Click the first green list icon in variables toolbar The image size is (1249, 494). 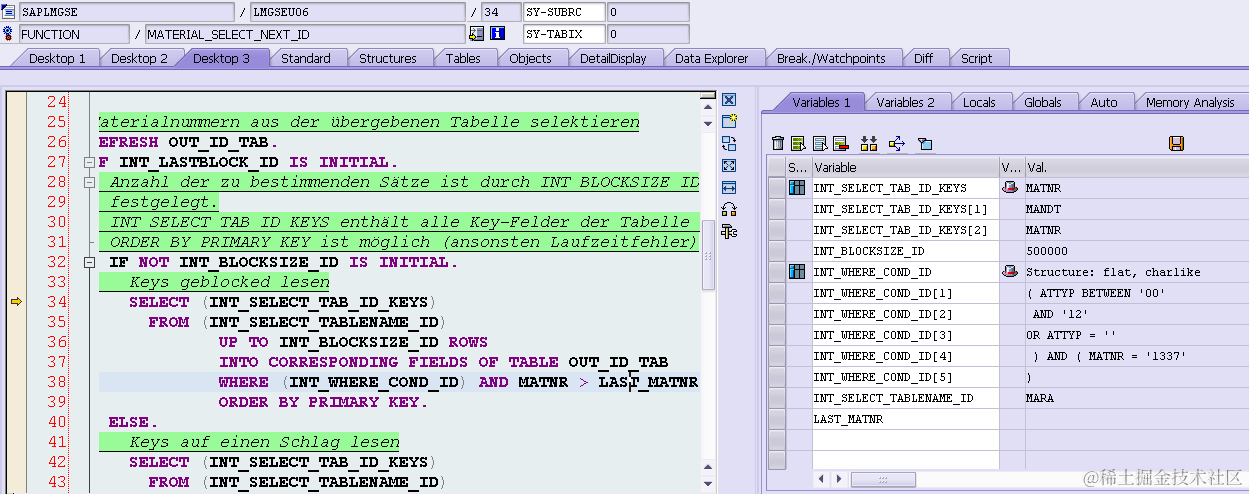pos(798,144)
